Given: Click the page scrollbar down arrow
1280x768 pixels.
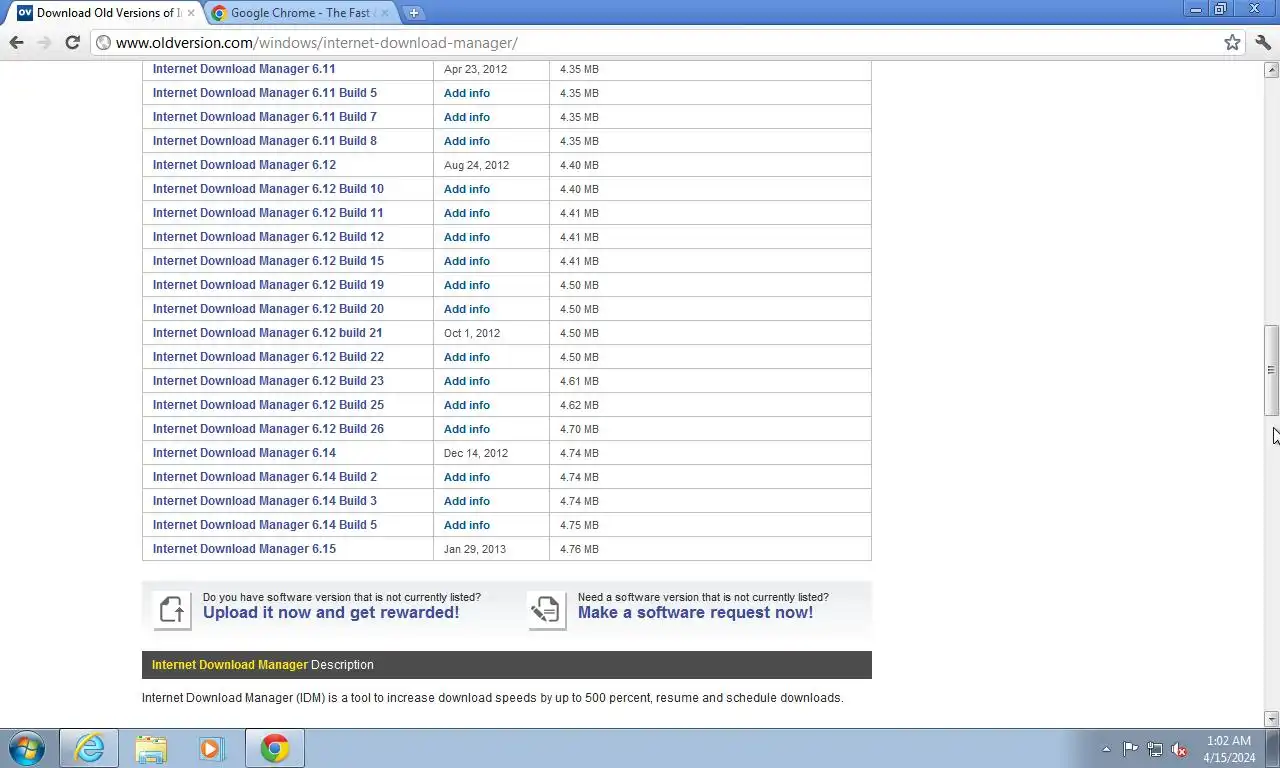Looking at the screenshot, I should coord(1272,718).
